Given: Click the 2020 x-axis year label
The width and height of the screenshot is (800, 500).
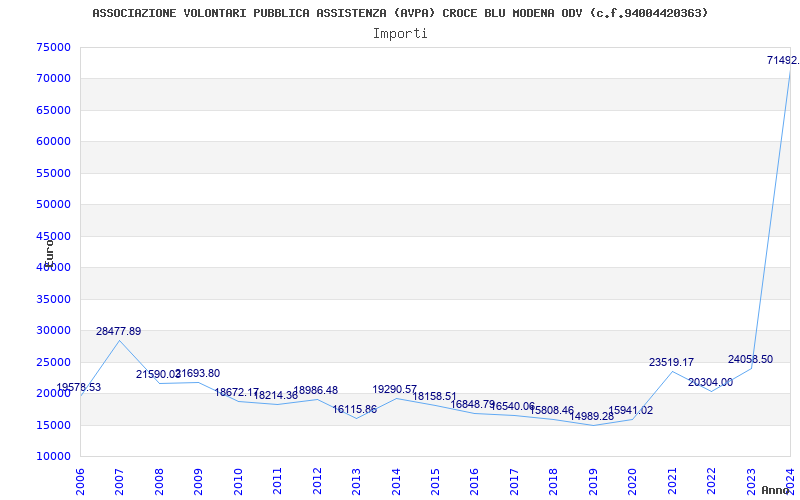Looking at the screenshot, I should 633,482.
